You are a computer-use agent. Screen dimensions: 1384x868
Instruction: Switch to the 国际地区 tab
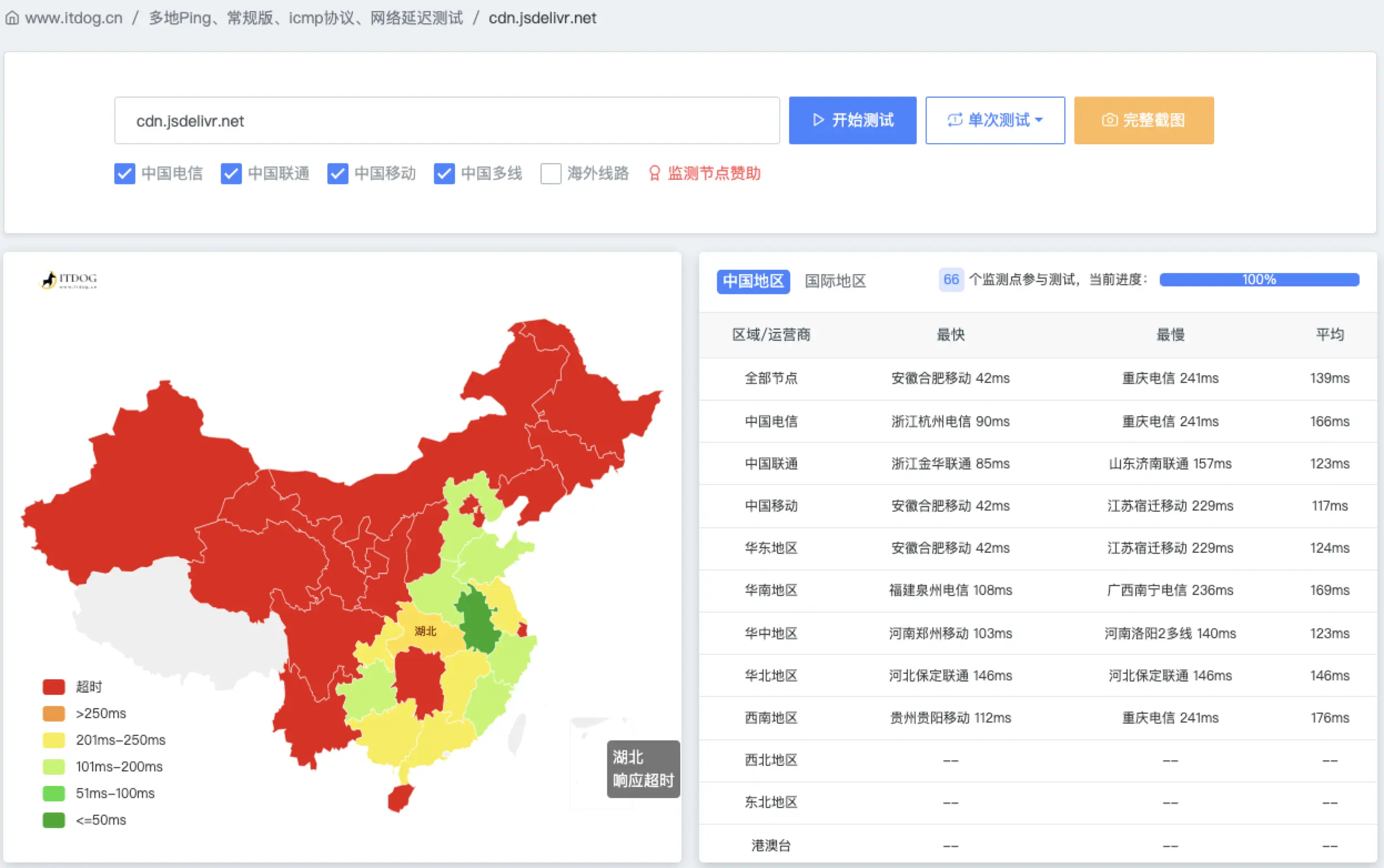click(x=835, y=281)
